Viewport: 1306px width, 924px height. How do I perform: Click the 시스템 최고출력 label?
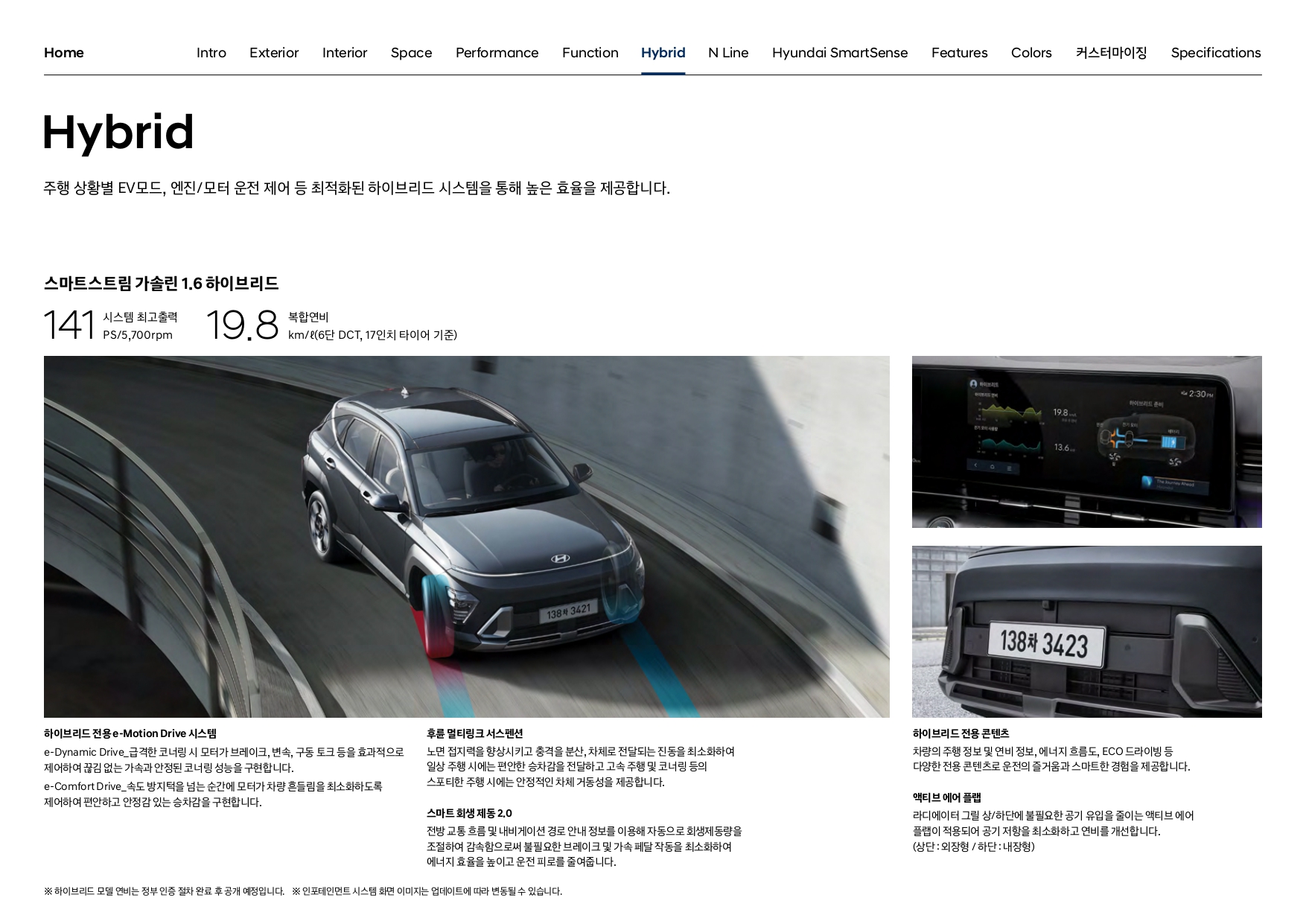point(140,317)
